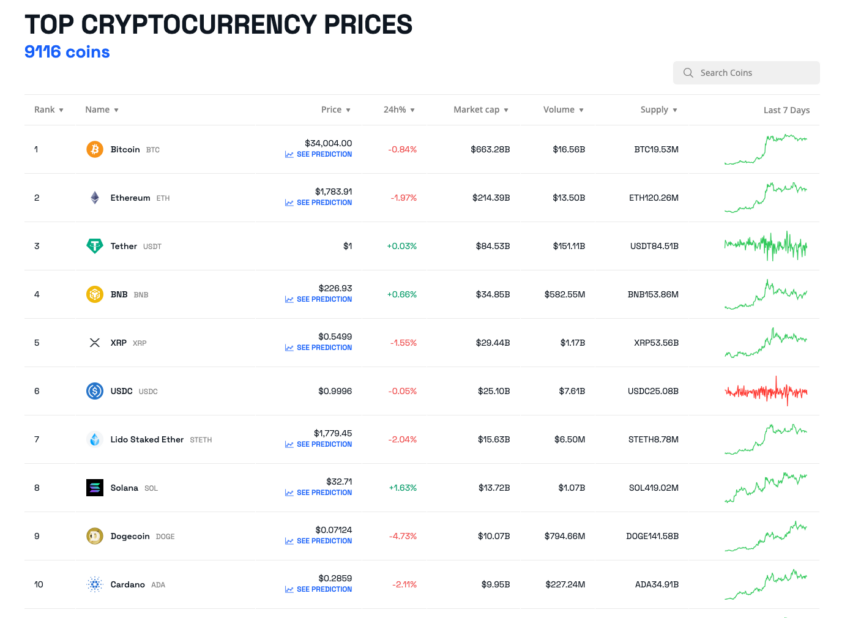Open the Market cap sort dropdown

[x=481, y=110]
